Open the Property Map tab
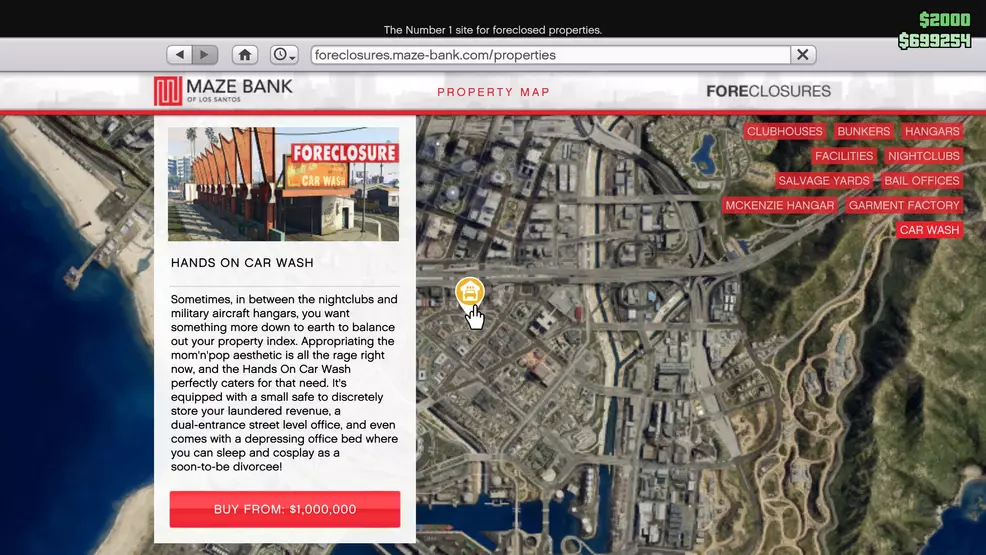Image resolution: width=986 pixels, height=555 pixels. pos(494,92)
